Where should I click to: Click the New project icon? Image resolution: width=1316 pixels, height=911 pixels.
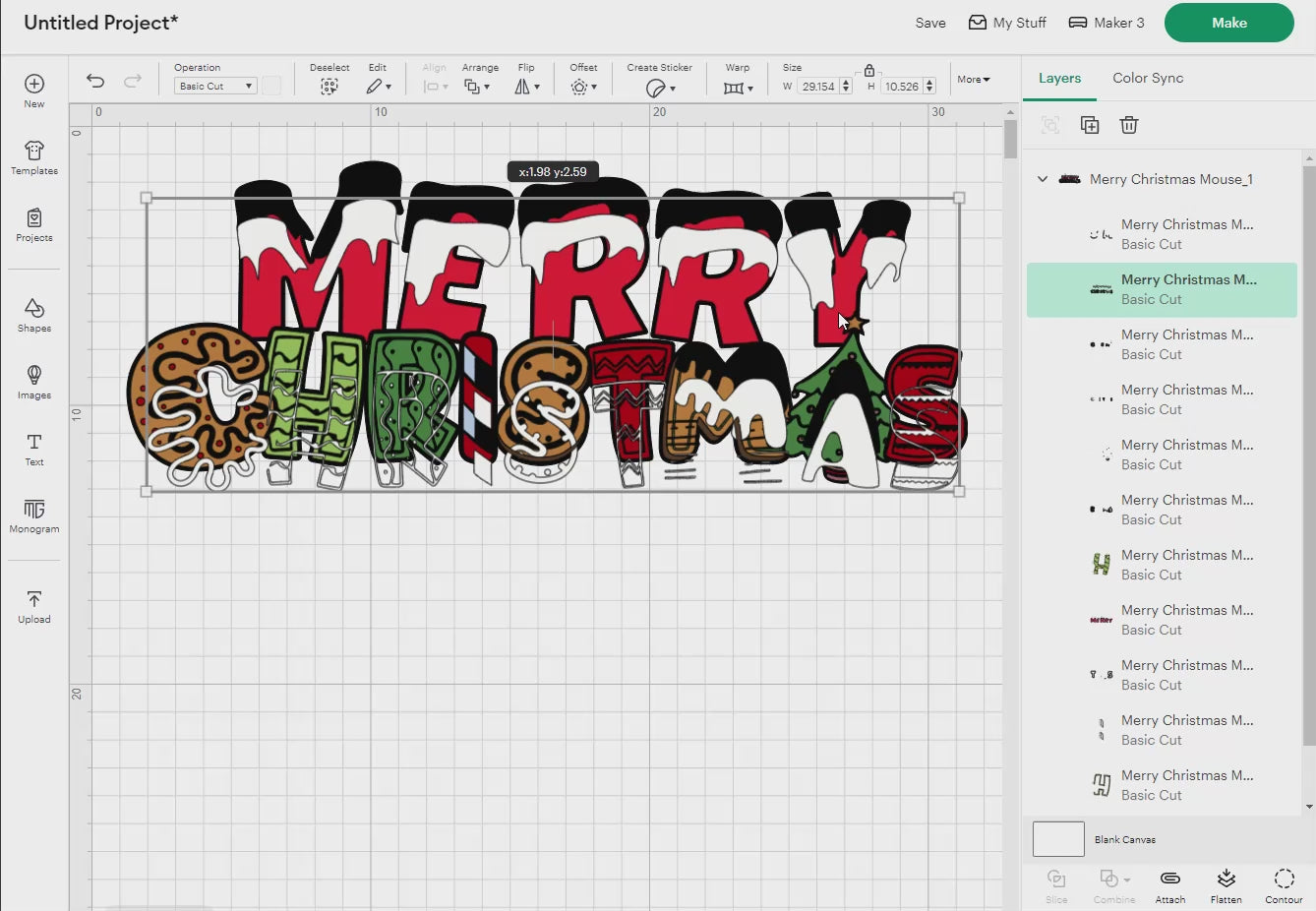point(34,85)
